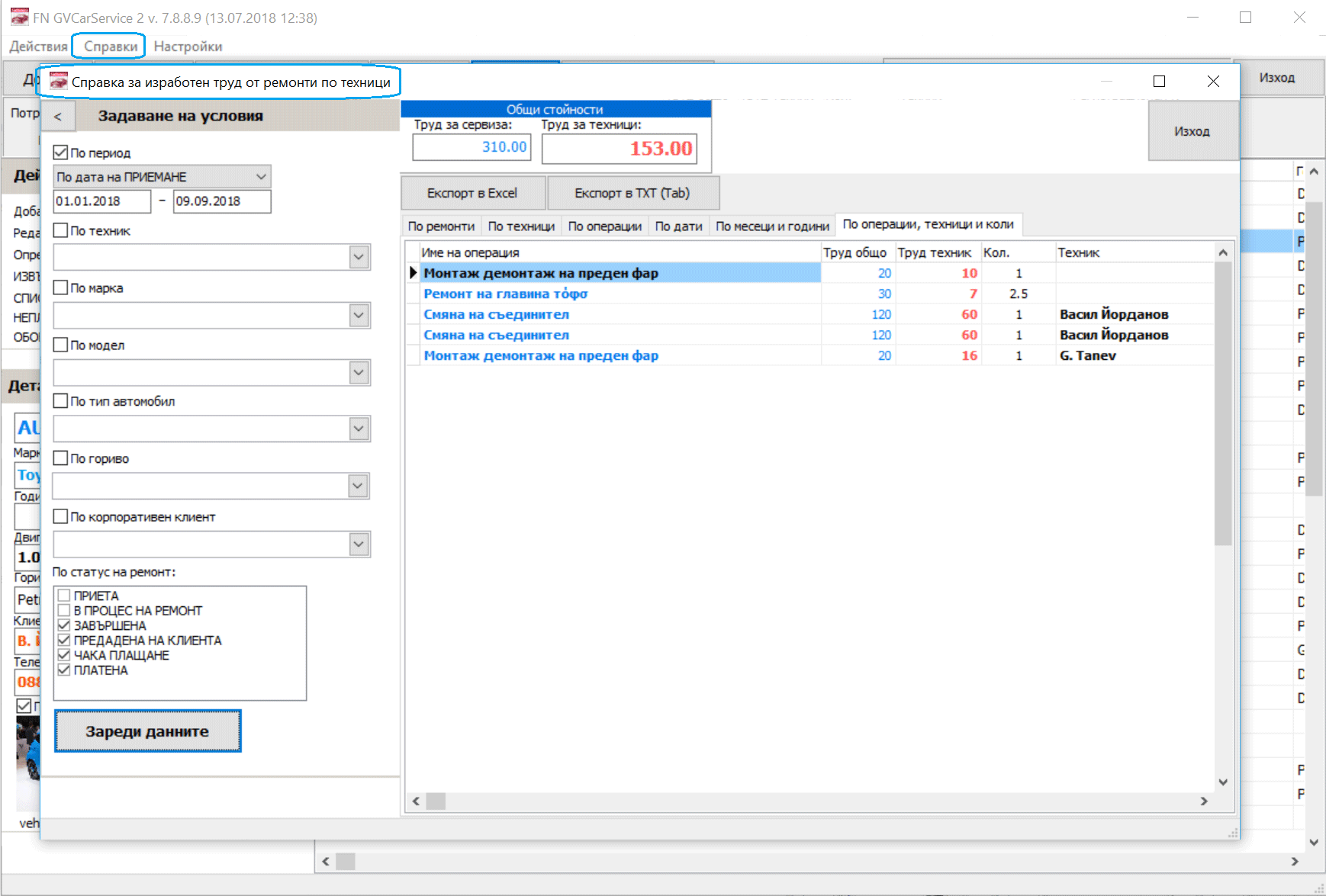1326x896 pixels.
Task: Check the 'В ПРОЦЕС НА РЕМОНТ' status option
Action: [64, 610]
